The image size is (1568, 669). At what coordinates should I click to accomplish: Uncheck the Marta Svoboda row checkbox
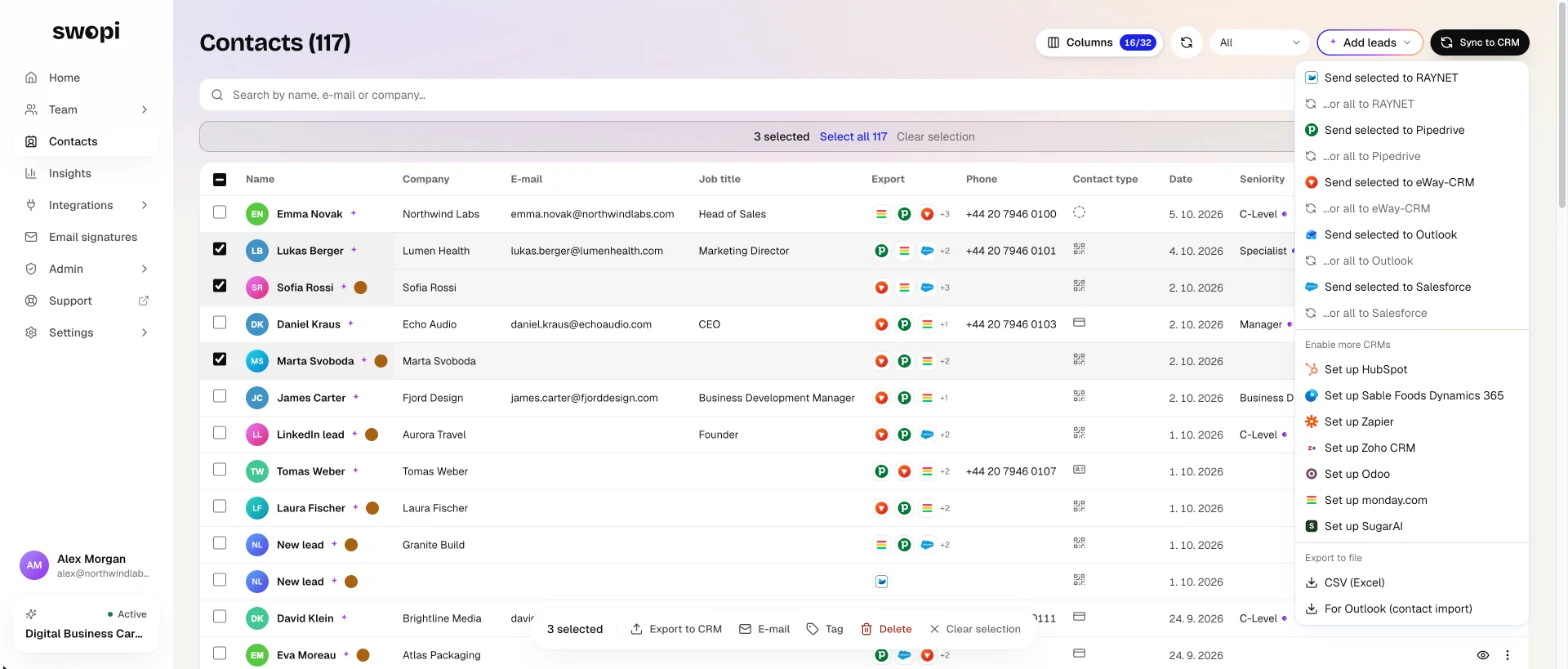(x=220, y=359)
